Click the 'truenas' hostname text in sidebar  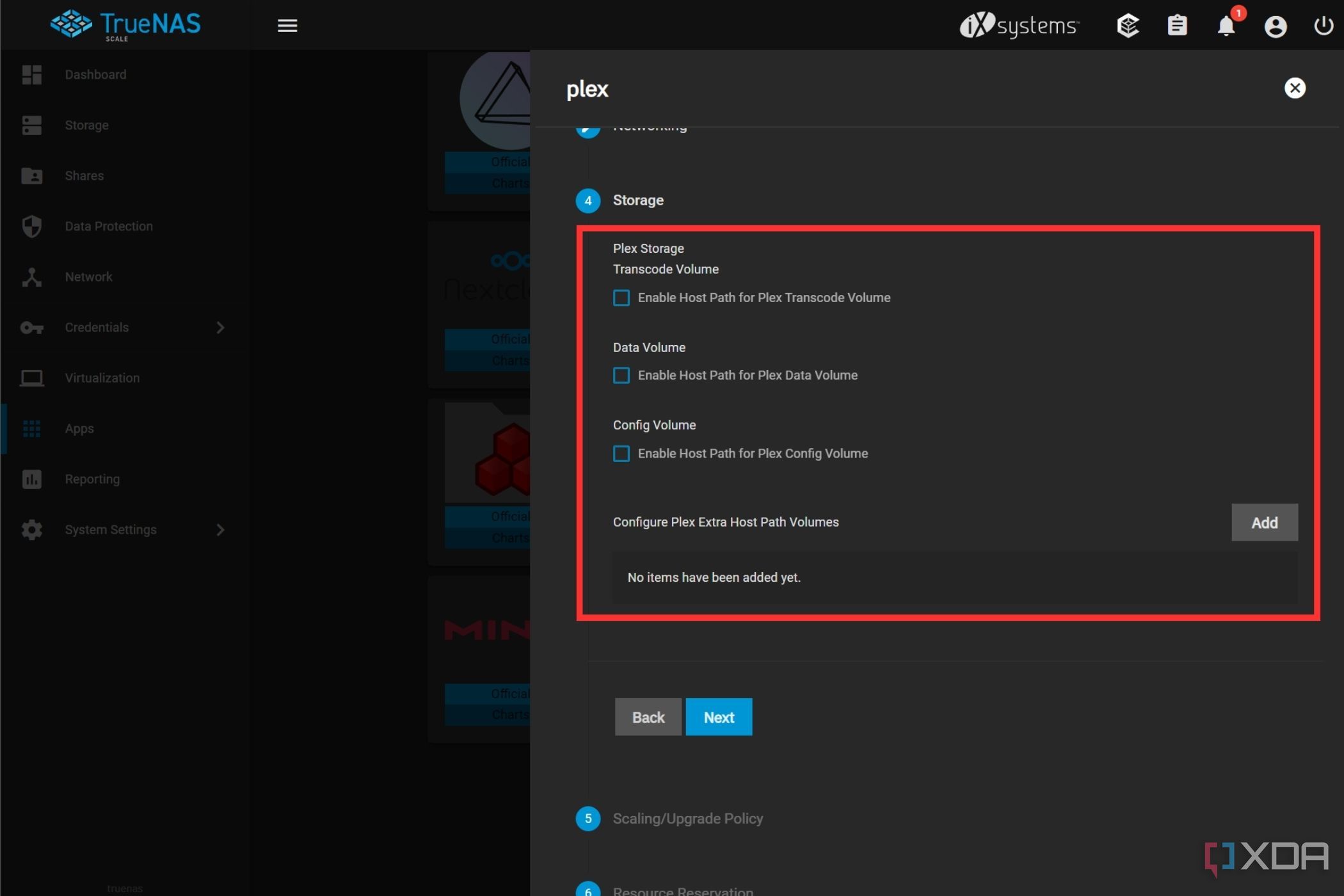tap(125, 888)
